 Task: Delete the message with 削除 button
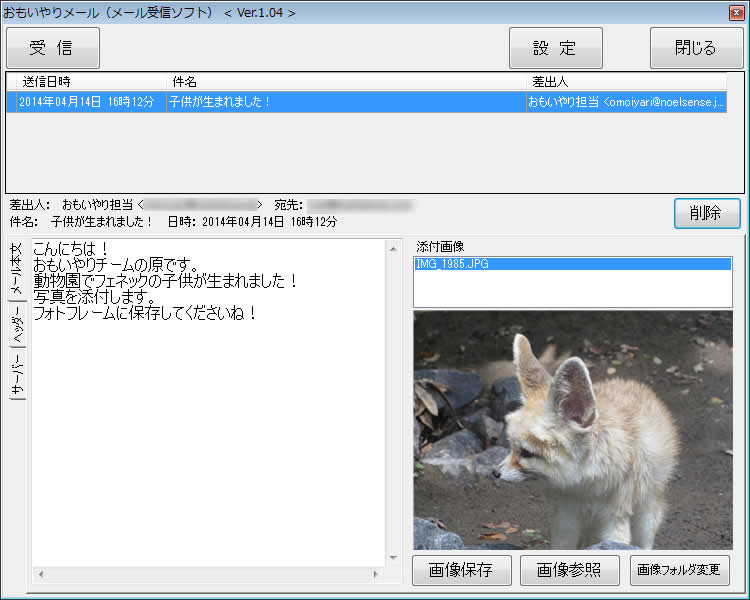[x=706, y=213]
